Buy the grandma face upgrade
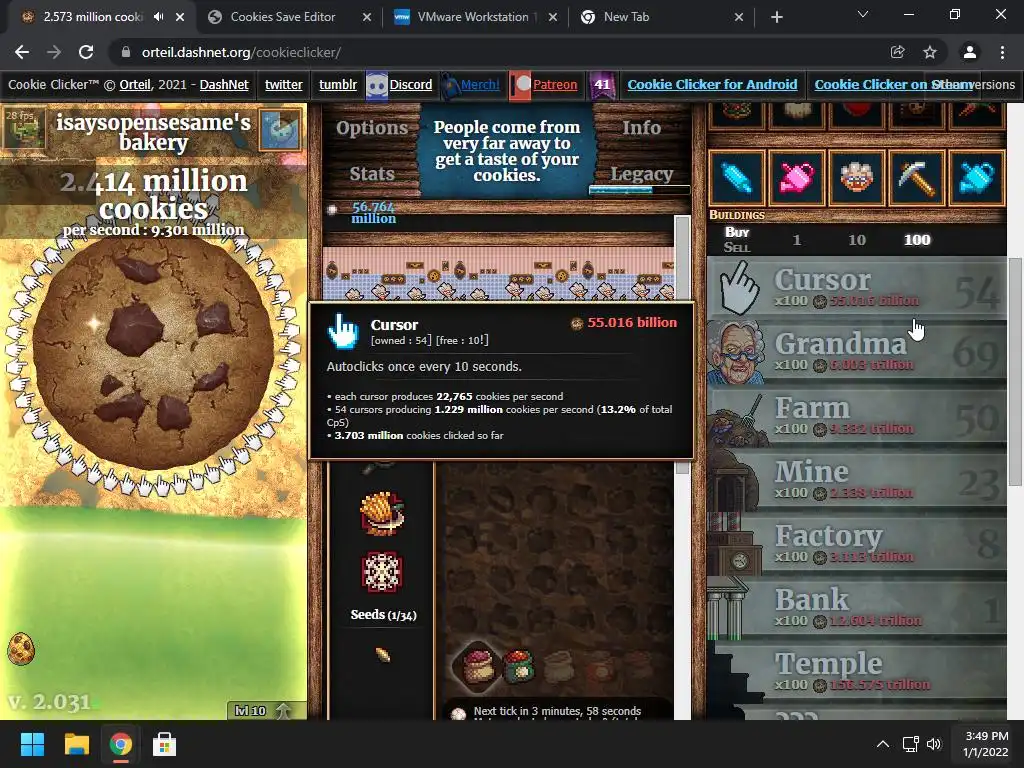The height and width of the screenshot is (768, 1024). tap(856, 178)
